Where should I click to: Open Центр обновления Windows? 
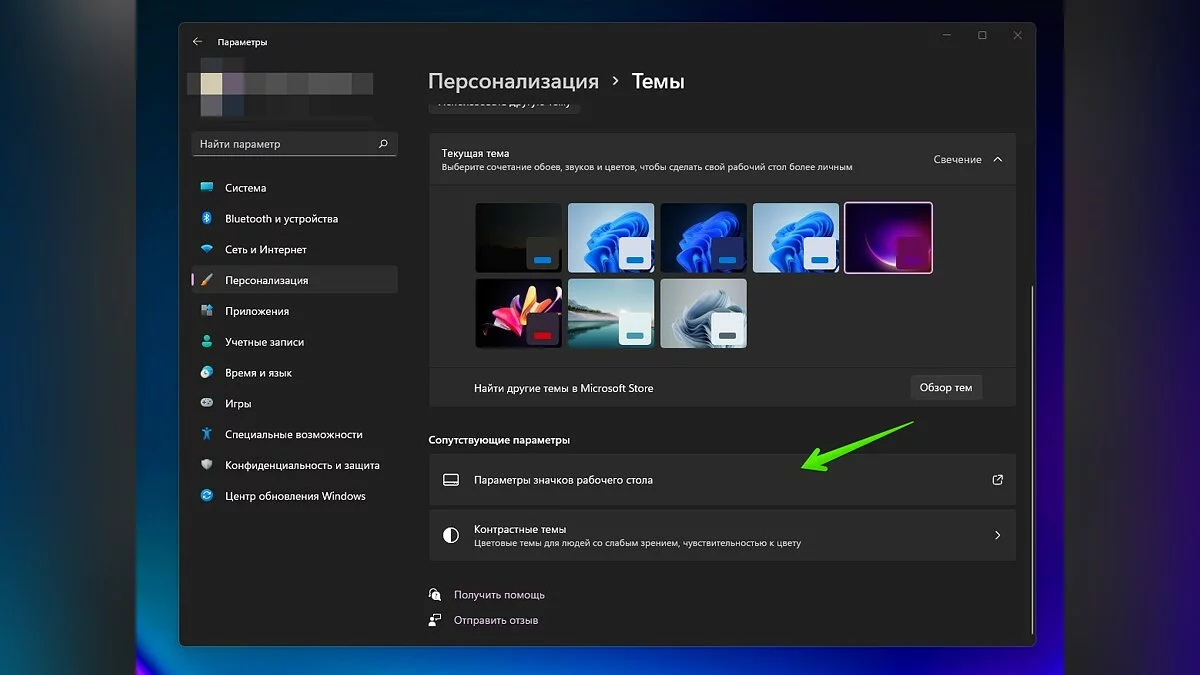coord(295,496)
